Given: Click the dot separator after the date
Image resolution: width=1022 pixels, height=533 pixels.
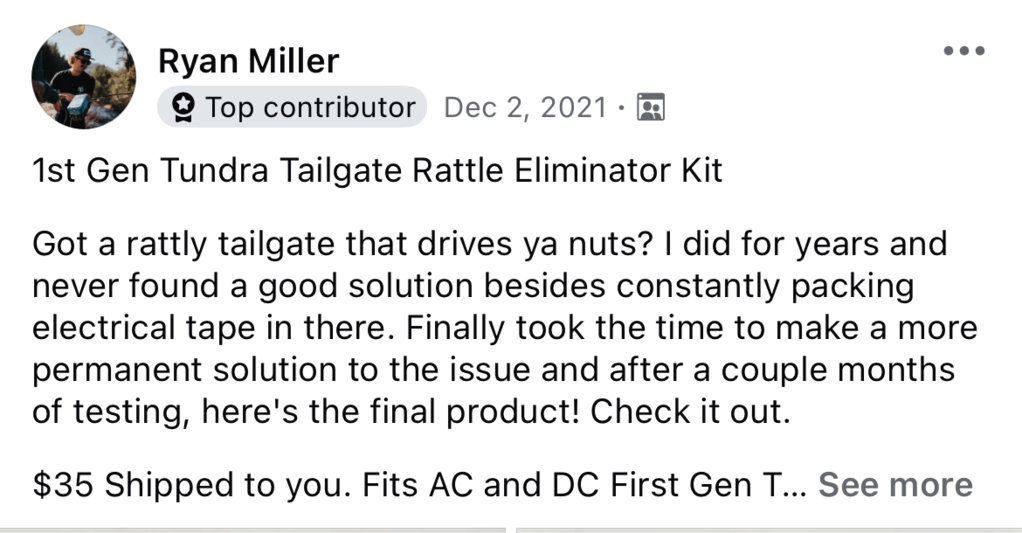Looking at the screenshot, I should pos(622,108).
